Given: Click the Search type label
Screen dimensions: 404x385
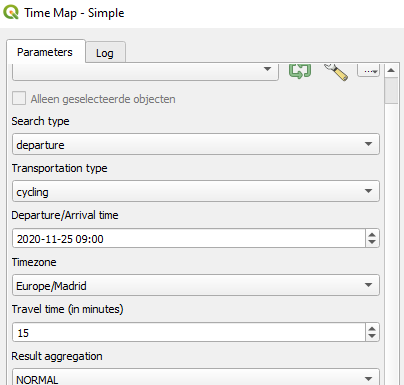Looking at the screenshot, I should 40,121.
